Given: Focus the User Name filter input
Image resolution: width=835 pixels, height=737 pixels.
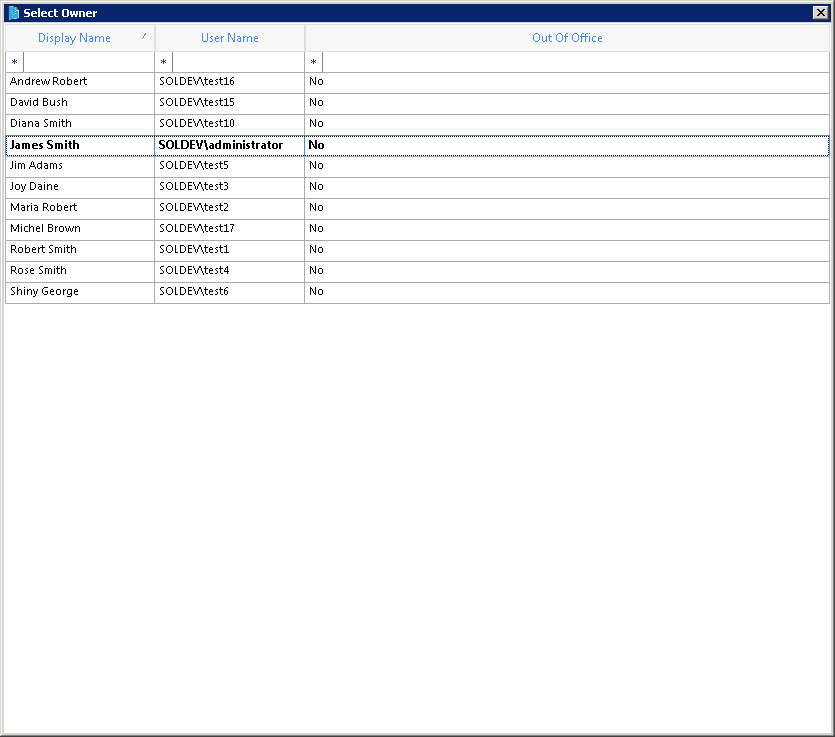Looking at the screenshot, I should (x=238, y=62).
